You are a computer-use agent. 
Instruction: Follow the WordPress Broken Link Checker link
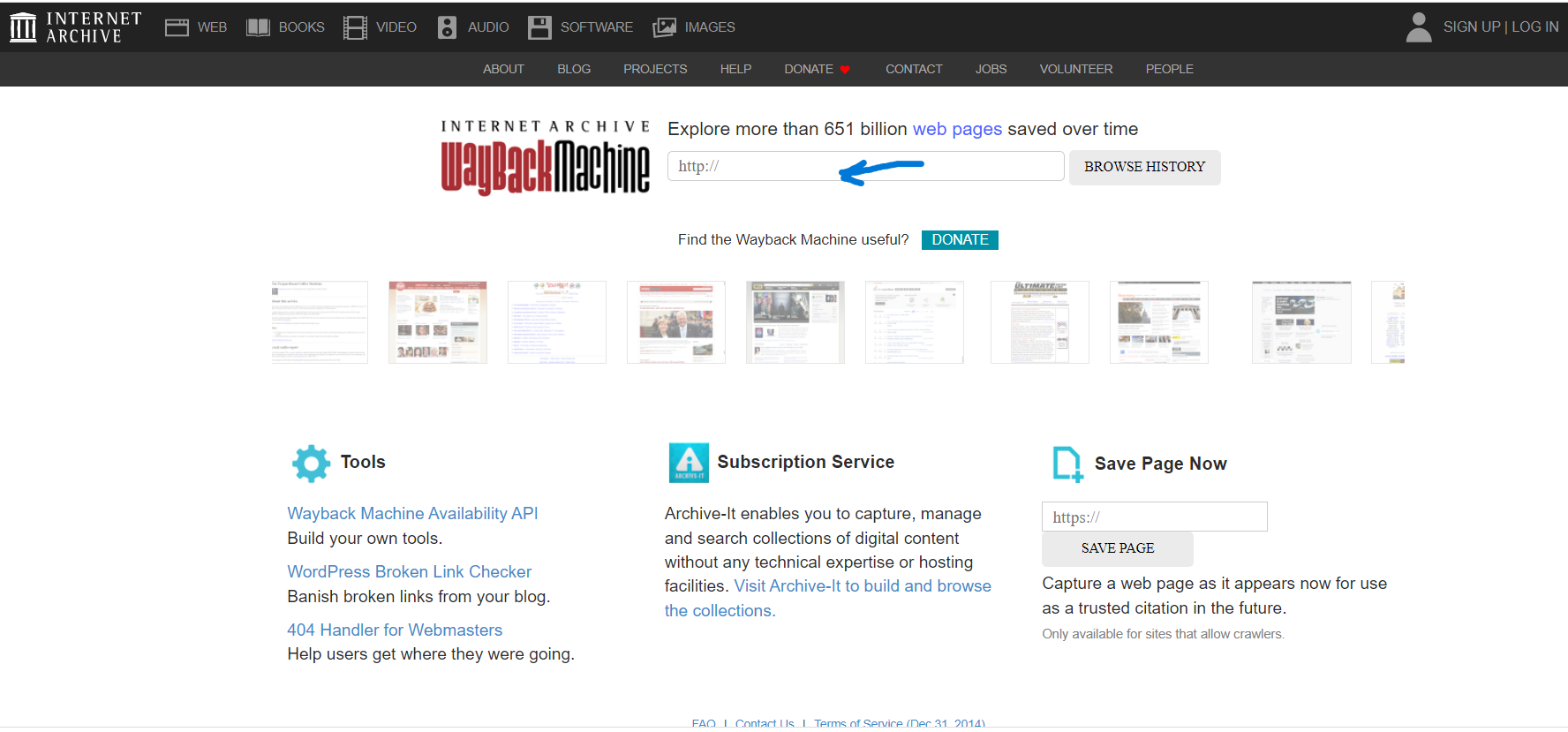(409, 571)
